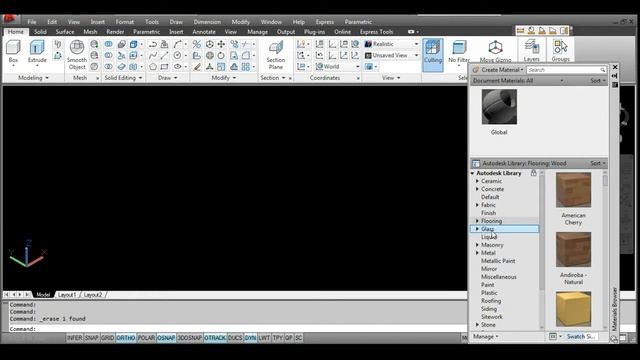Screen dimensions: 640x360
Task: Click the Polysolid icon beside Extrude
Action: (58, 44)
